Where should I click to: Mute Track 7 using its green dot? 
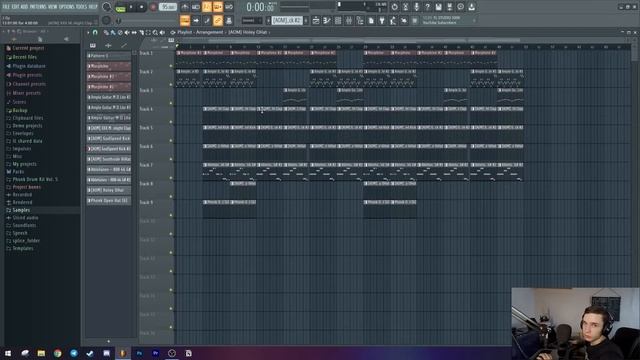pyautogui.click(x=171, y=178)
